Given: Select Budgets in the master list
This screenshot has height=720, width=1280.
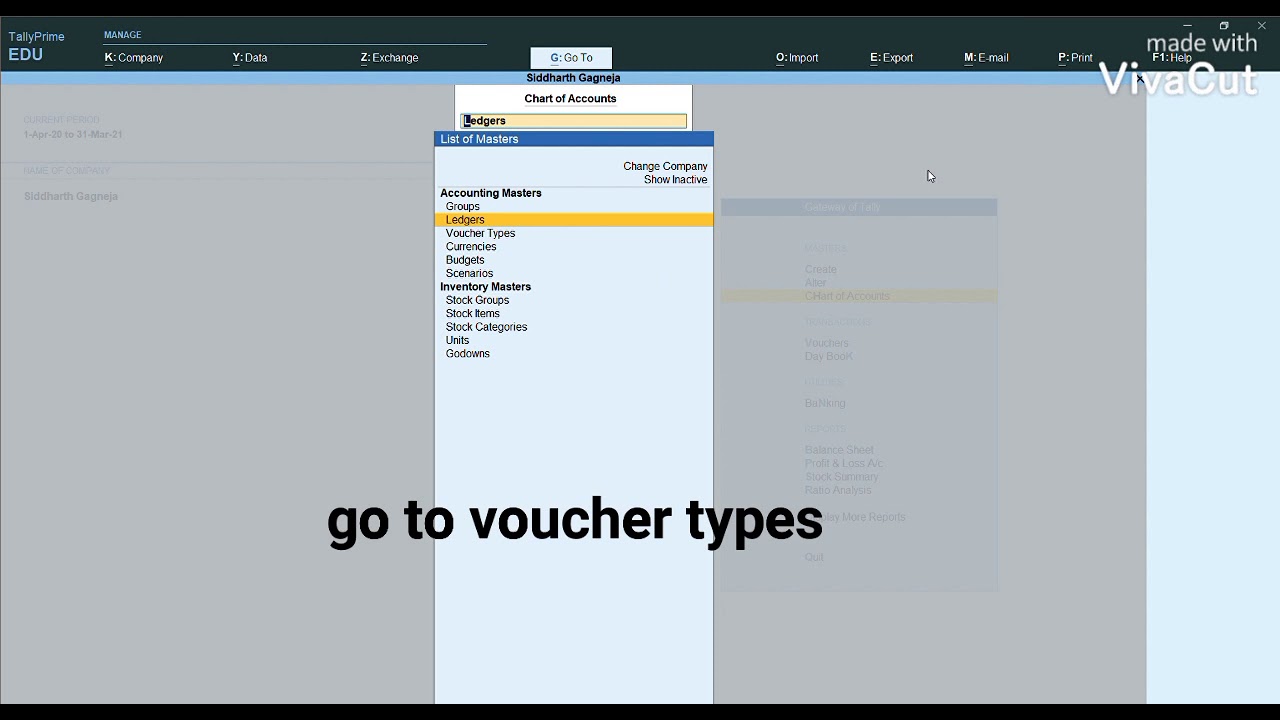Looking at the screenshot, I should (465, 260).
